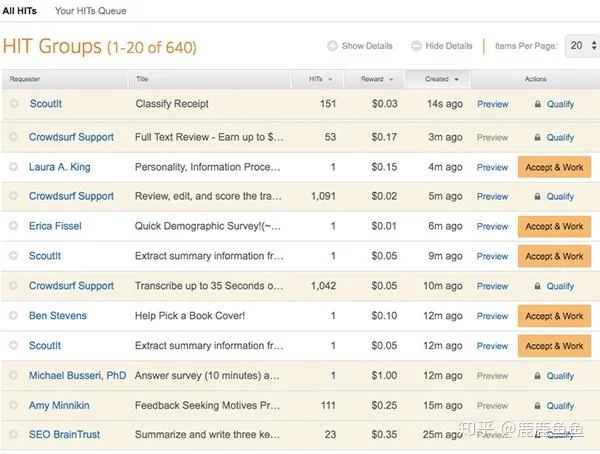Expand the Ben Stevens row circle

[x=14, y=316]
